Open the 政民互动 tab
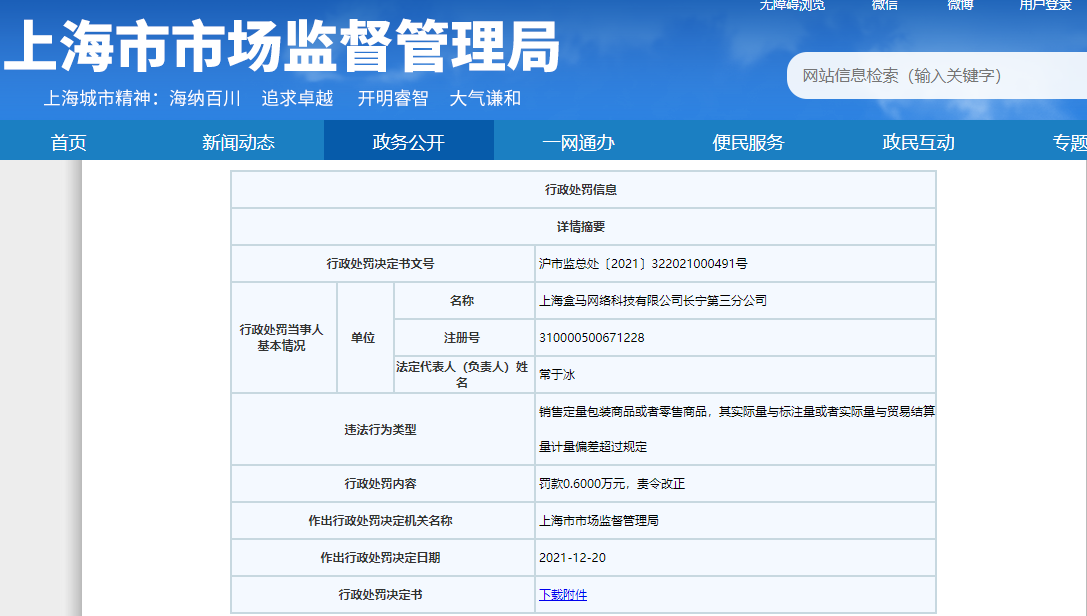The width and height of the screenshot is (1087, 616). click(x=918, y=142)
